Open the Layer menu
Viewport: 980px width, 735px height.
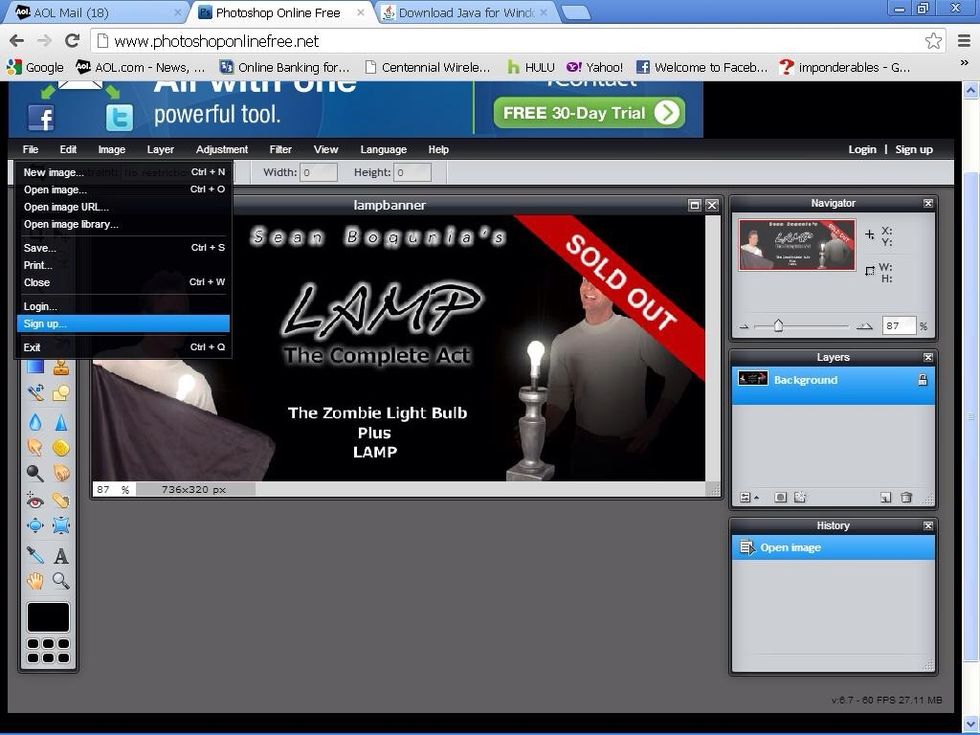[161, 149]
